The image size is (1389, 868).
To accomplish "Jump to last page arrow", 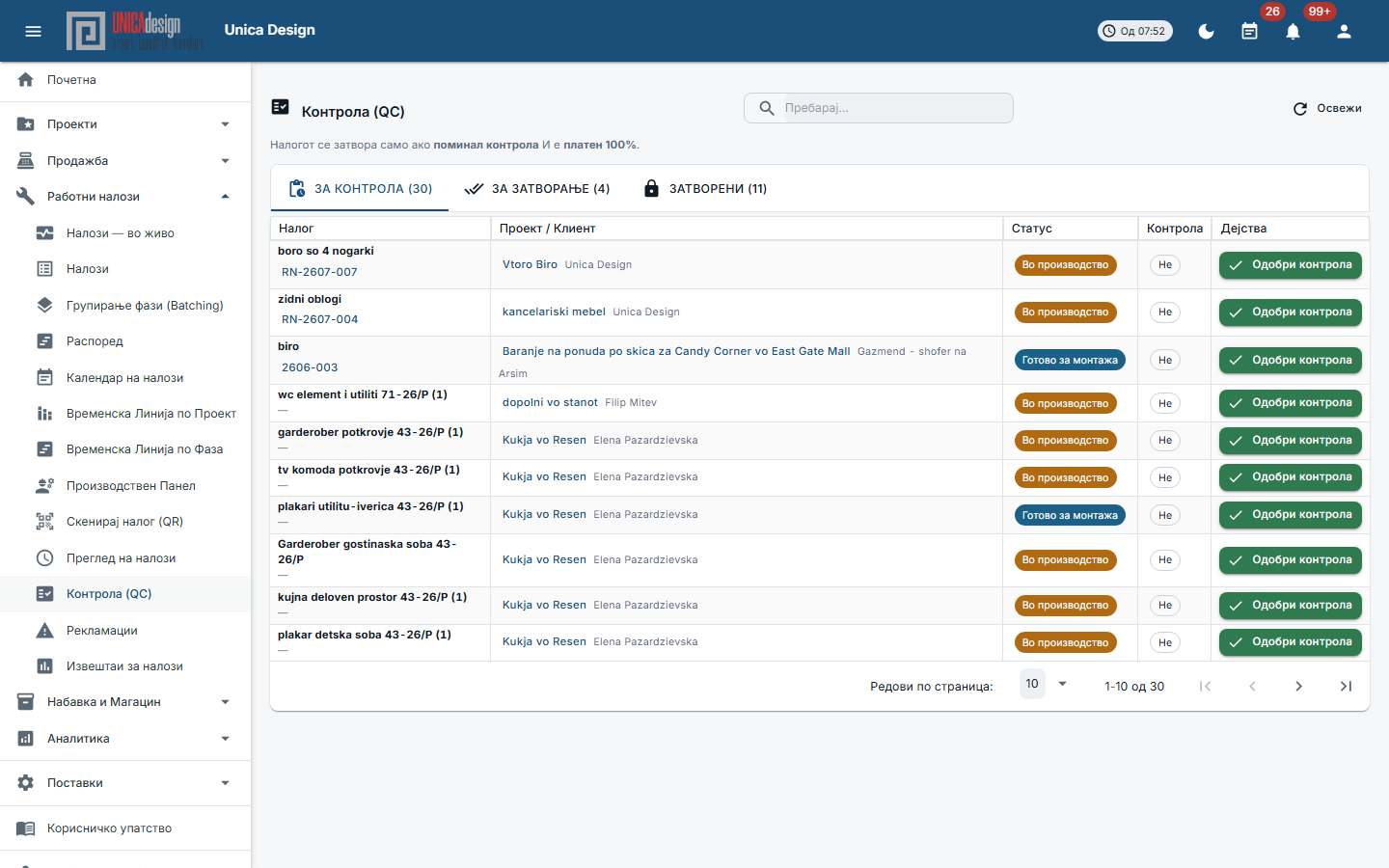I will [x=1346, y=687].
